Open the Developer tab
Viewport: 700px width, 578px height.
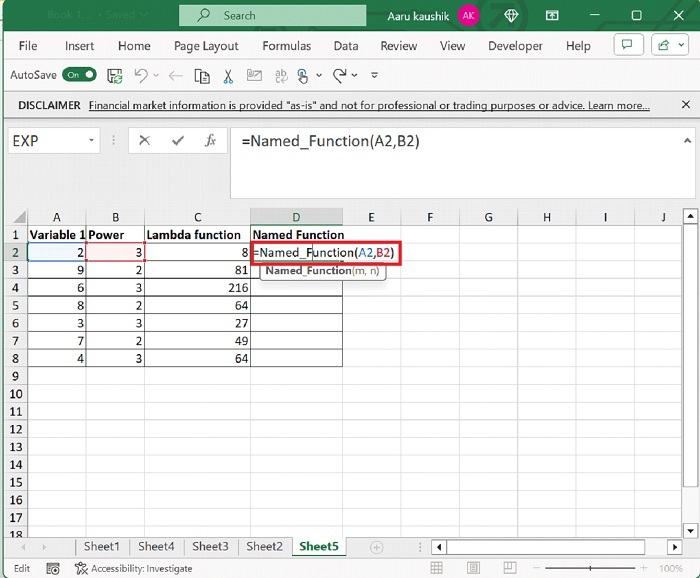515,46
